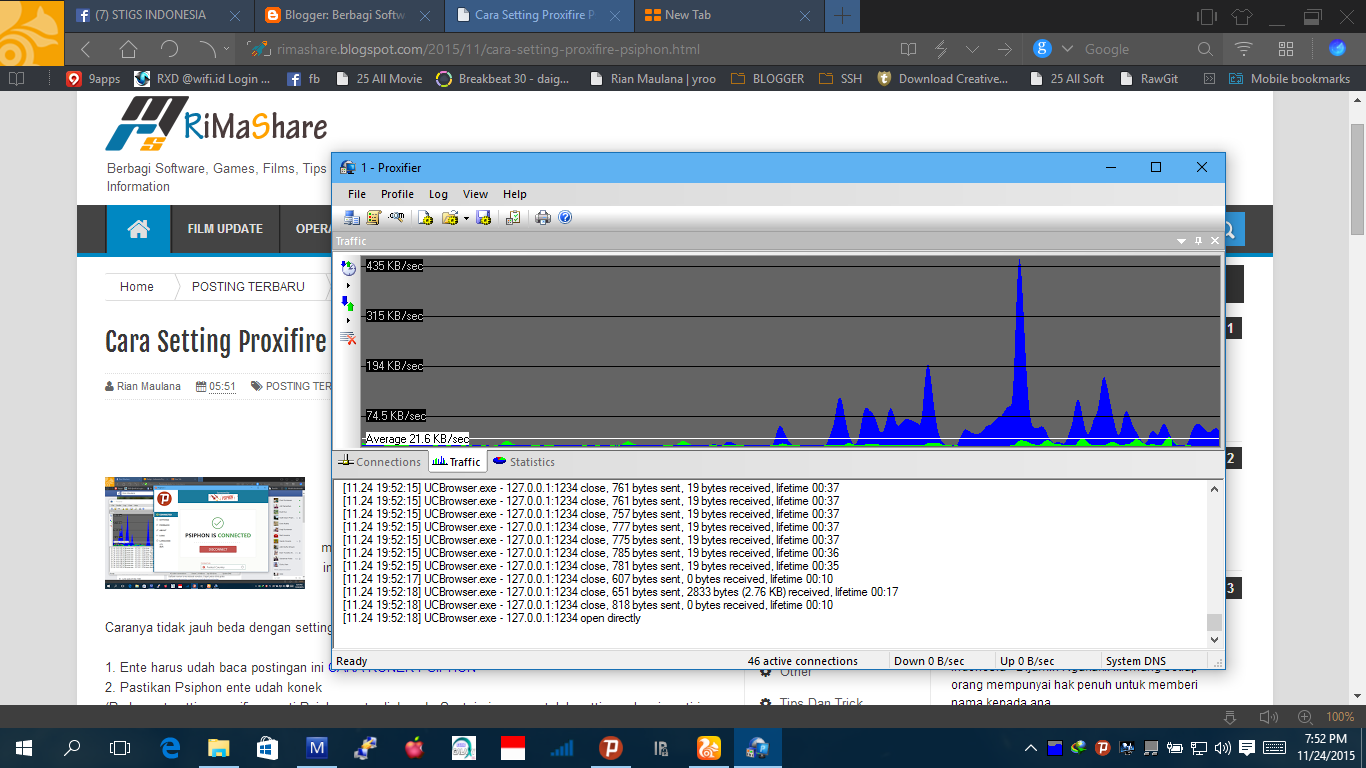
Task: Click the UC Browser home button
Action: click(x=128, y=49)
